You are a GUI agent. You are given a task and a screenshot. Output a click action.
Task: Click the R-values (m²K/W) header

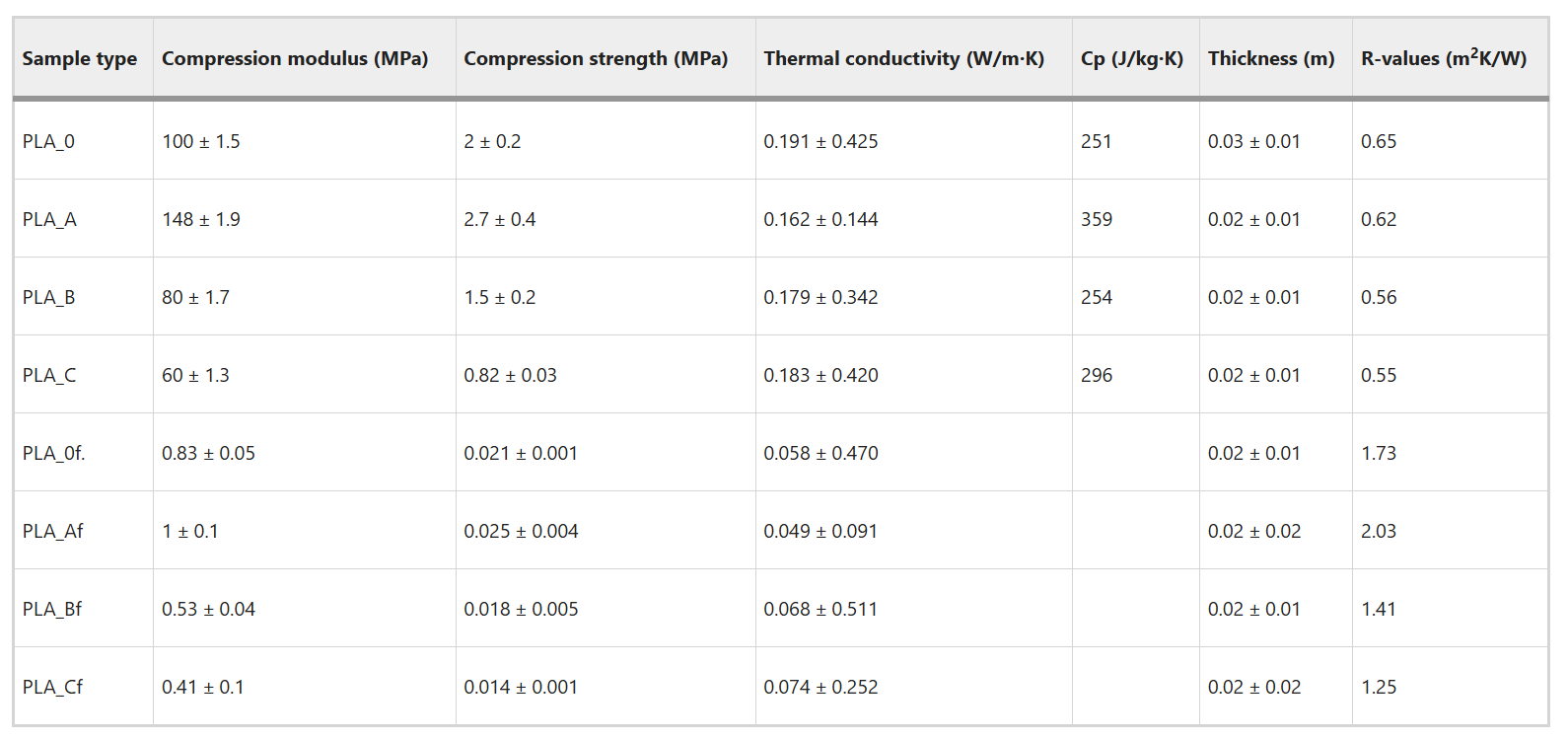1443,59
